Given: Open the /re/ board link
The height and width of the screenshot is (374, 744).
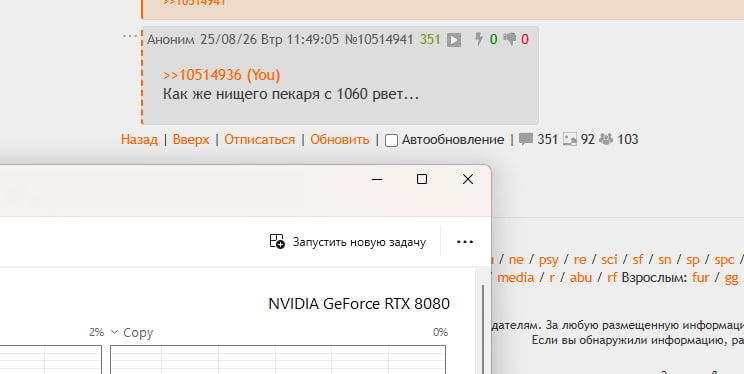Looking at the screenshot, I should pyautogui.click(x=579, y=260).
